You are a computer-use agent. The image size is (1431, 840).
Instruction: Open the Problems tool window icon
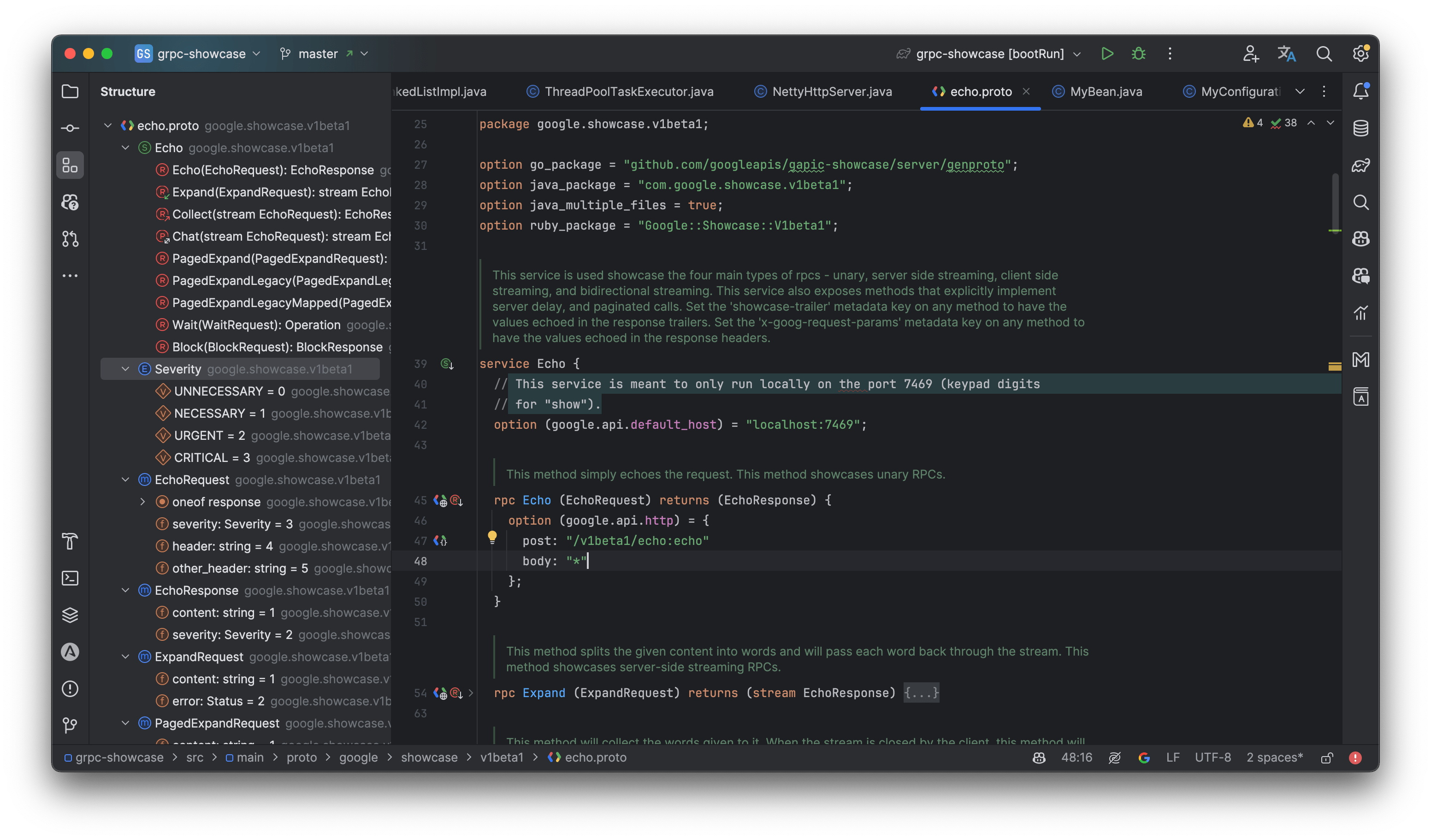click(x=70, y=689)
